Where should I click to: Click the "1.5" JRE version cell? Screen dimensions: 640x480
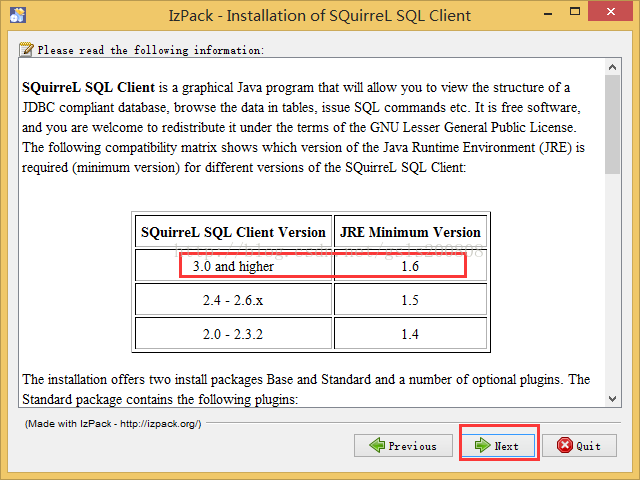coord(410,300)
